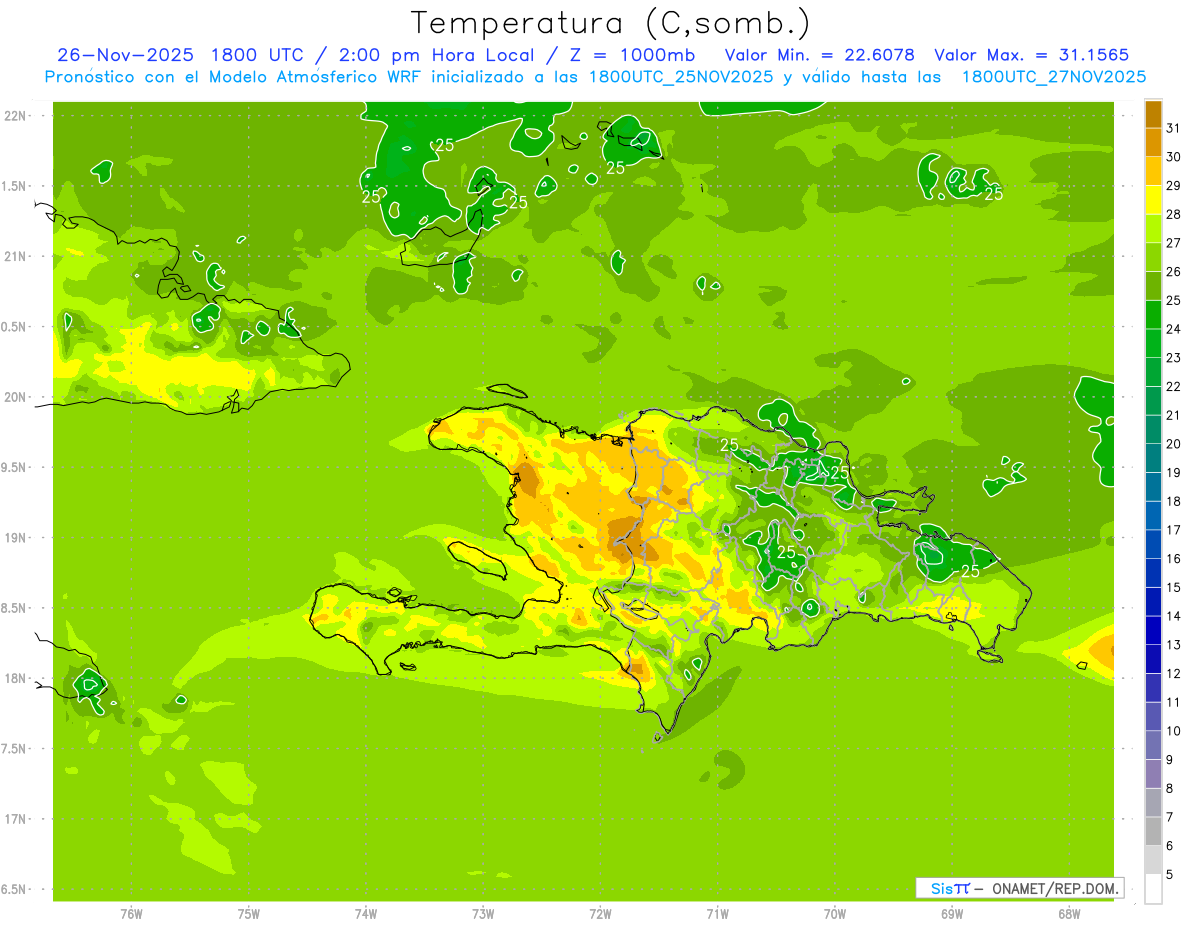Click the color scale's '13' label

tap(1174, 645)
